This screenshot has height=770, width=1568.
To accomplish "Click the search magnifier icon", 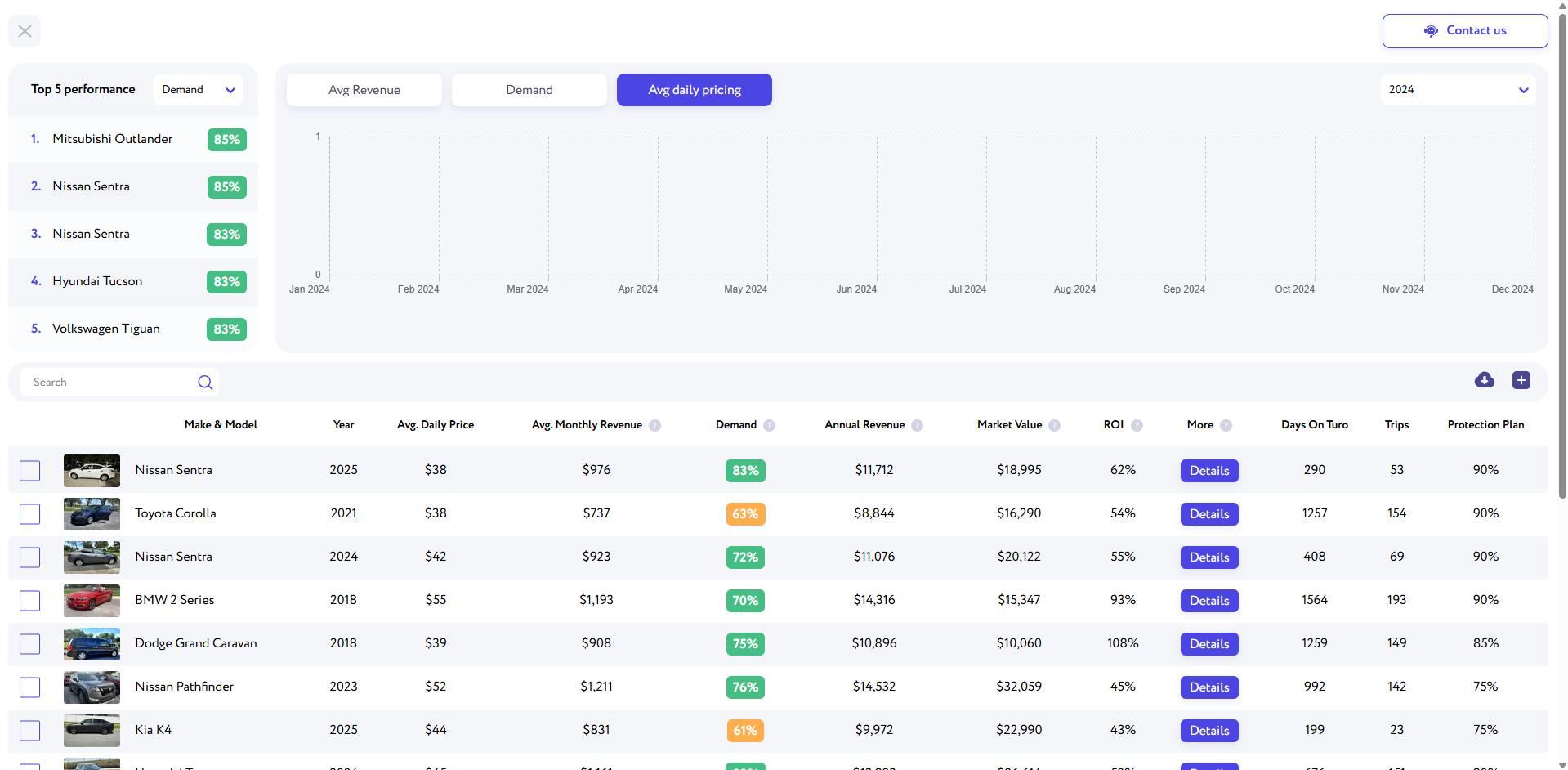I will (x=205, y=382).
